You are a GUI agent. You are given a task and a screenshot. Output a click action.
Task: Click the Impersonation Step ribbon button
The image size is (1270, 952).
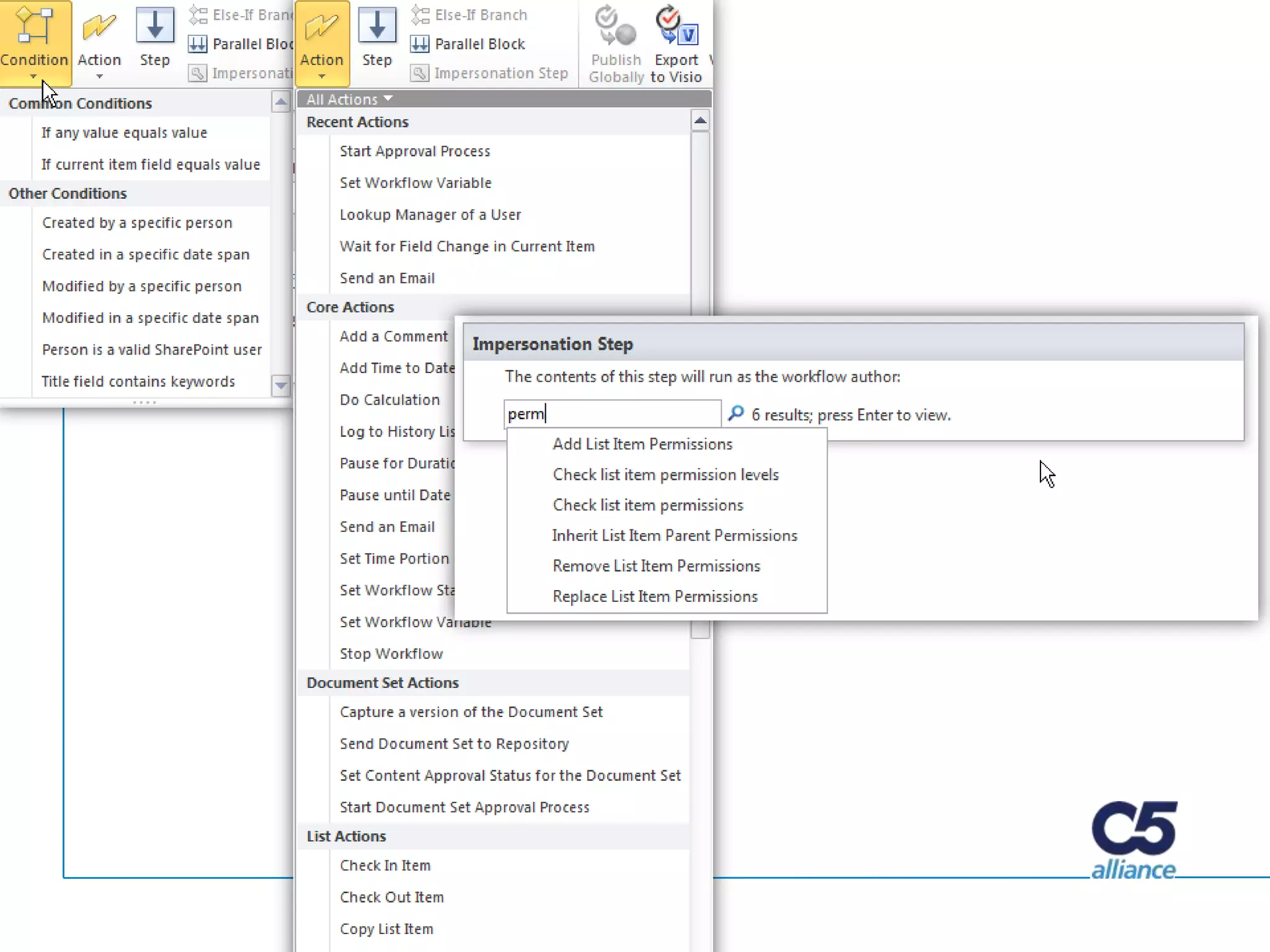490,73
